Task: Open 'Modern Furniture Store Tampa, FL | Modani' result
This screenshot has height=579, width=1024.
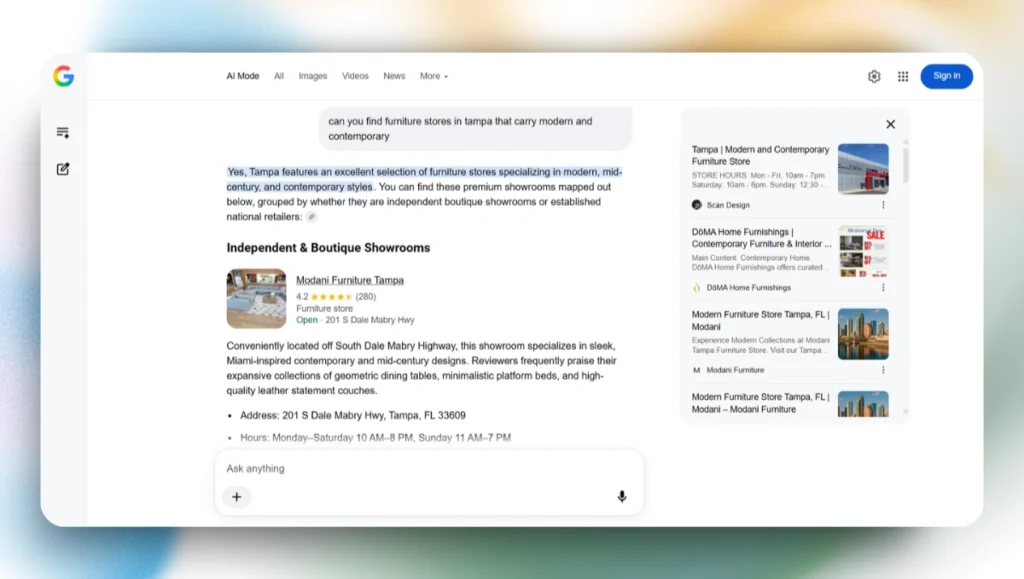Action: coord(760,321)
